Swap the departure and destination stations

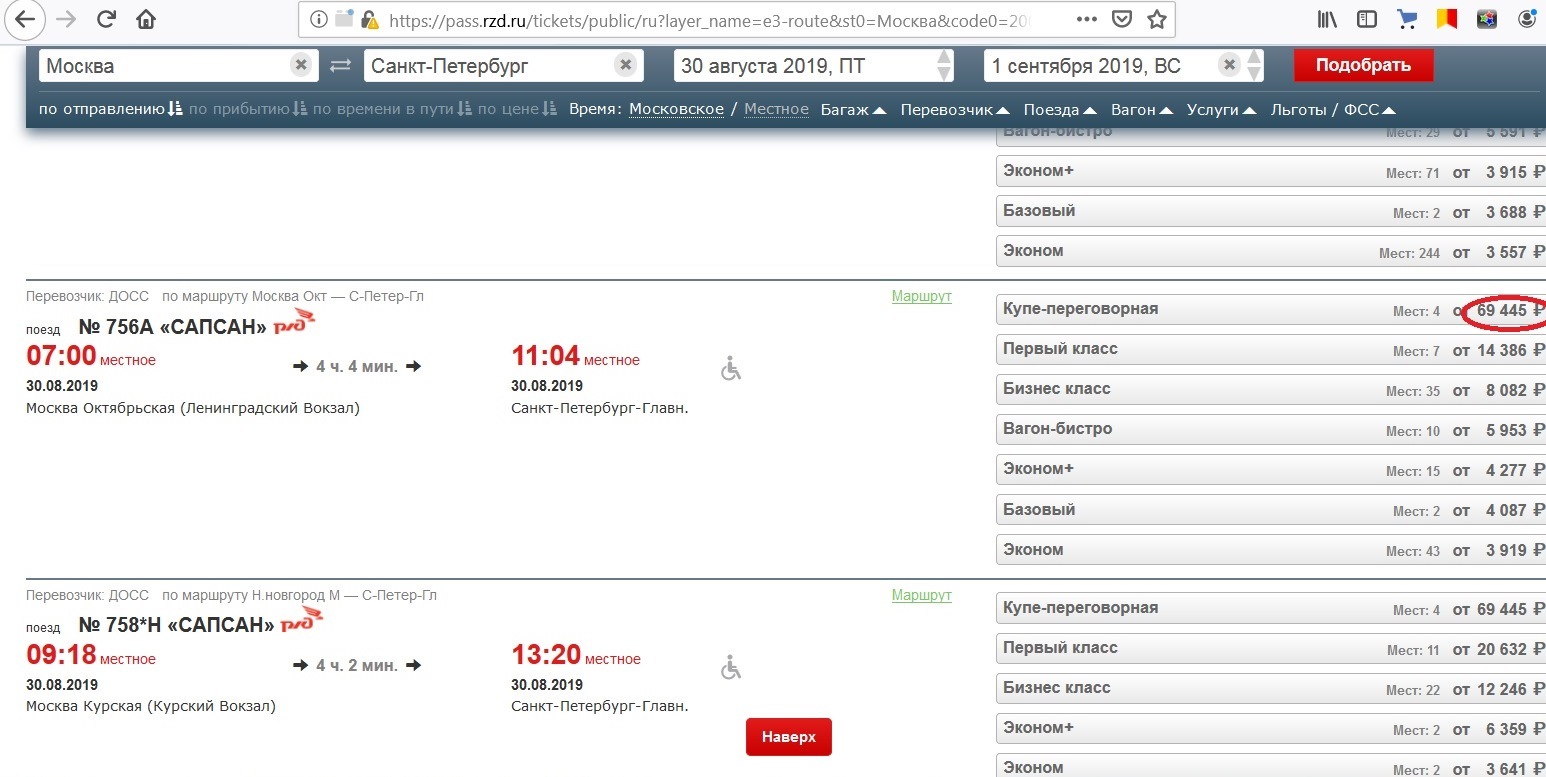point(341,66)
